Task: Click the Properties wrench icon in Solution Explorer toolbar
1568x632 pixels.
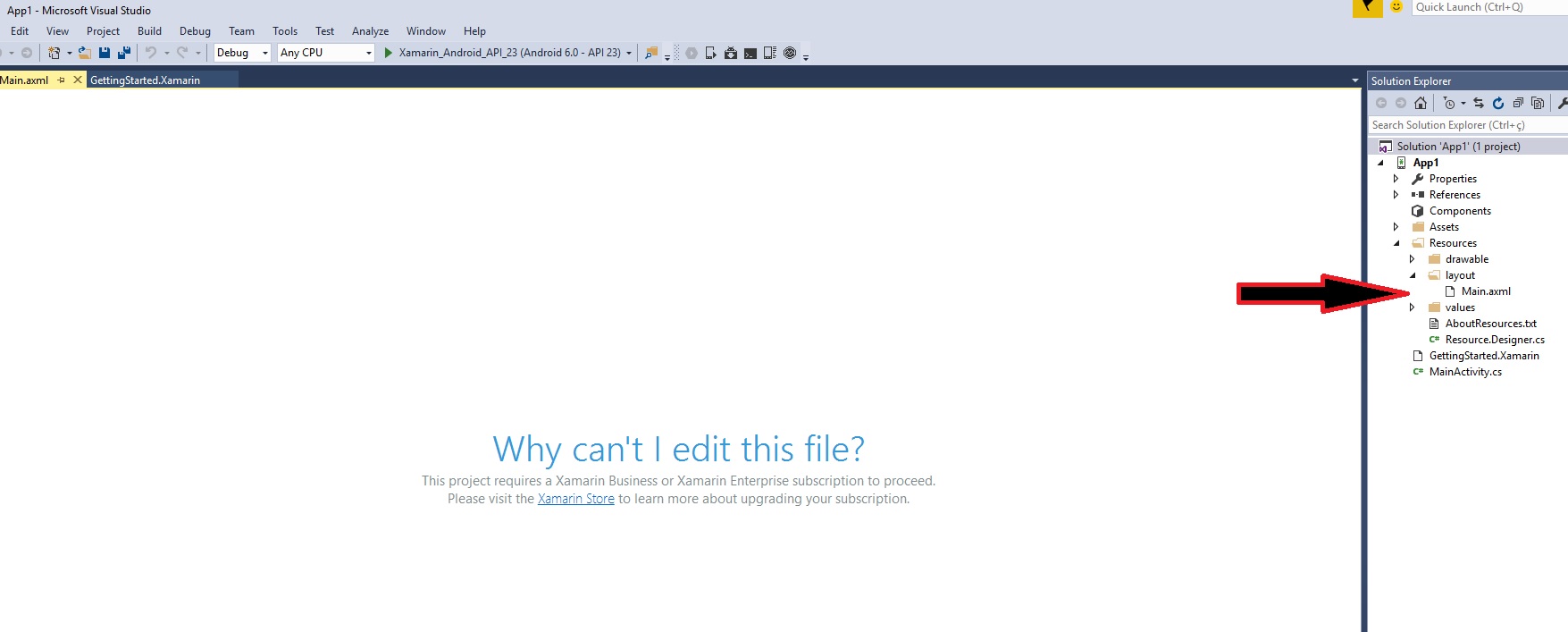Action: pyautogui.click(x=1563, y=103)
